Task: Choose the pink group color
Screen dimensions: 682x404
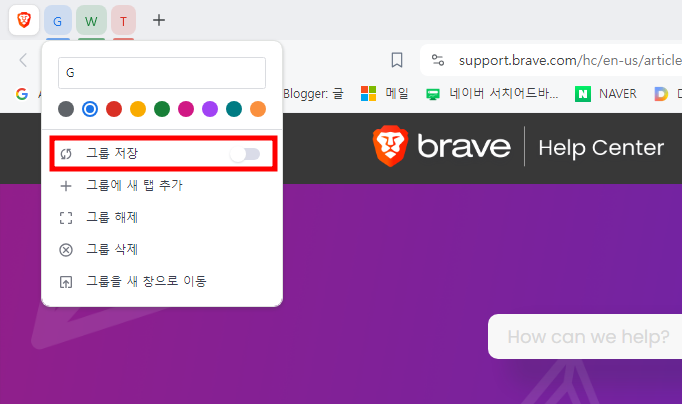Action: [x=186, y=109]
